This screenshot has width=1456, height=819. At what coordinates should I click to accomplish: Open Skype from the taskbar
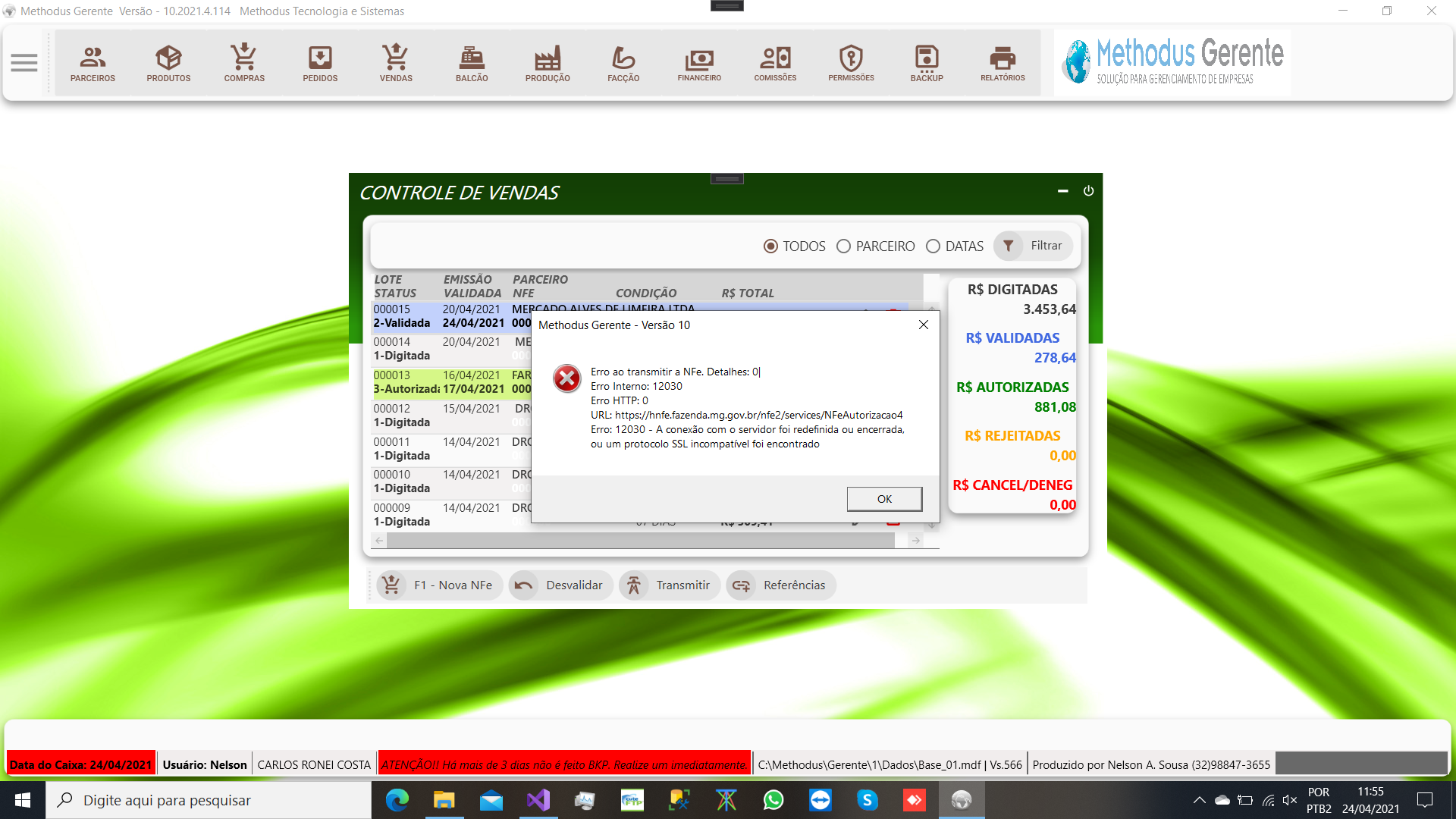(868, 800)
